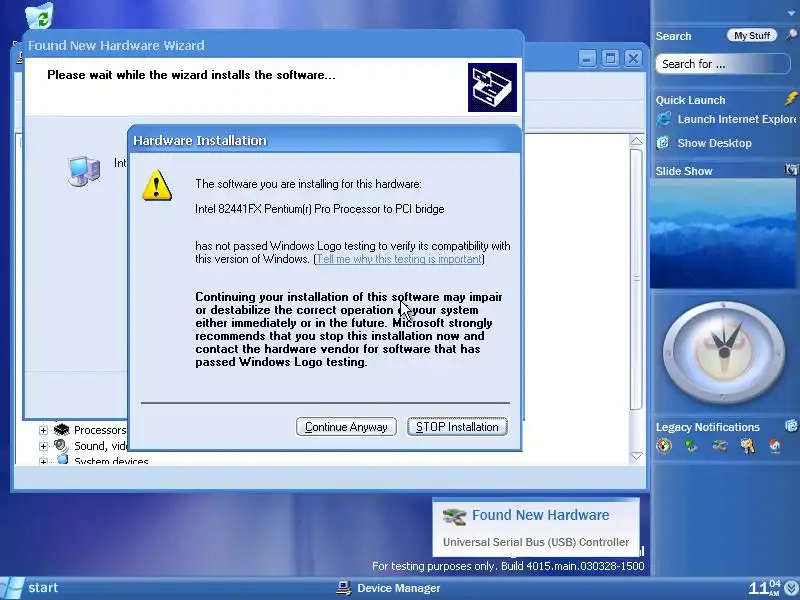Viewport: 800px width, 600px height.
Task: Click the Slide Show mountain picture
Action: coord(723,233)
